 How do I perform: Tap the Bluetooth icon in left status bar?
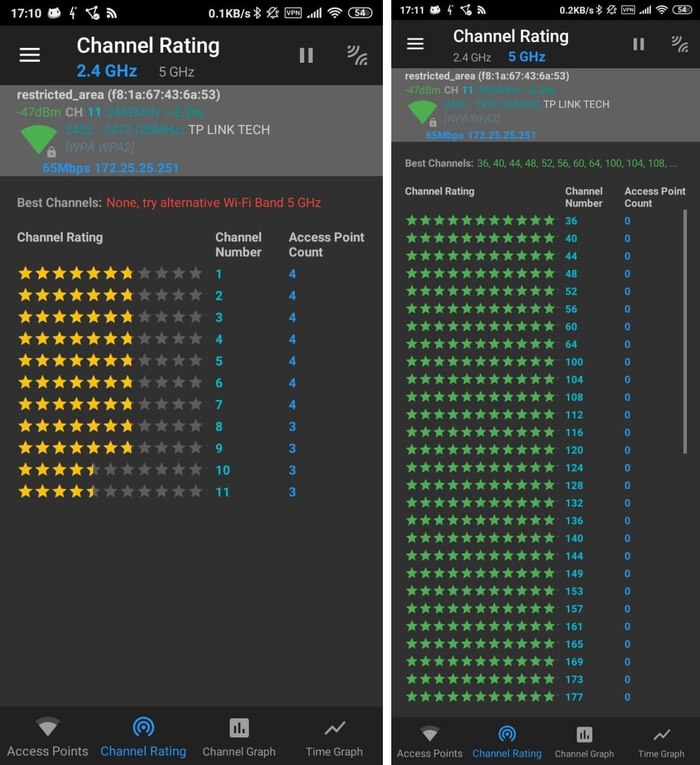(x=257, y=13)
